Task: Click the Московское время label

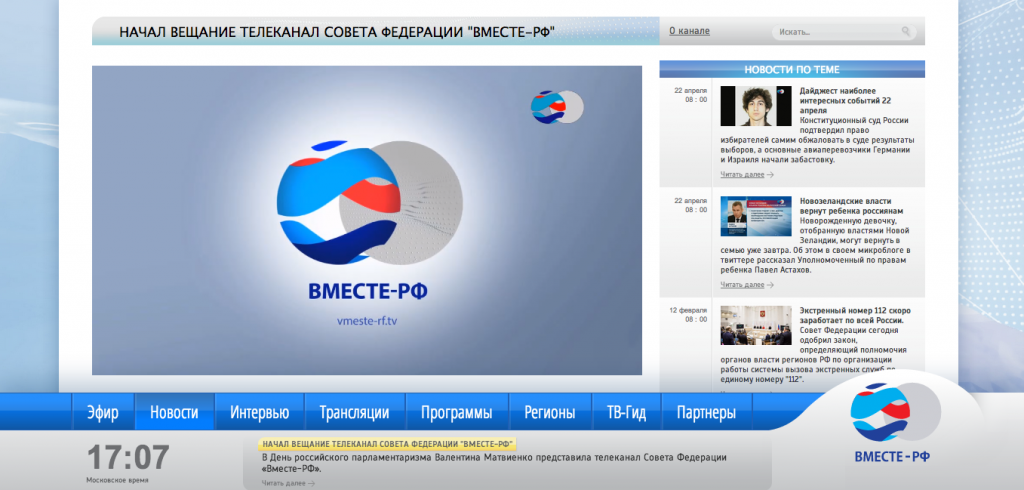Action: [x=117, y=480]
